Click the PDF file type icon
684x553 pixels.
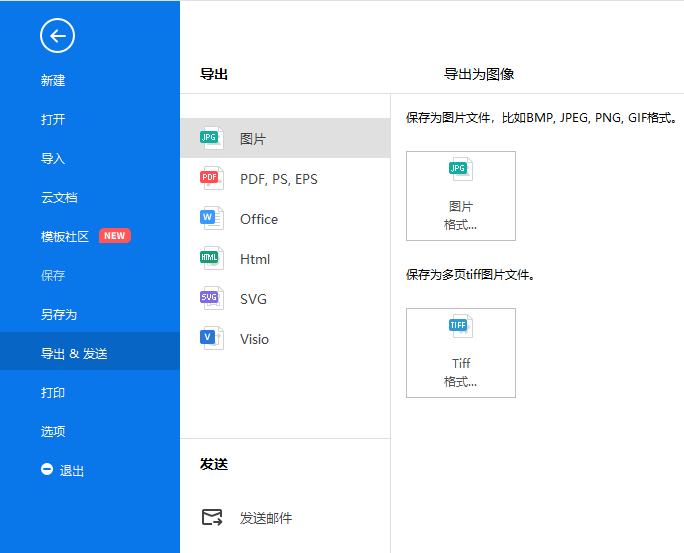click(x=210, y=178)
